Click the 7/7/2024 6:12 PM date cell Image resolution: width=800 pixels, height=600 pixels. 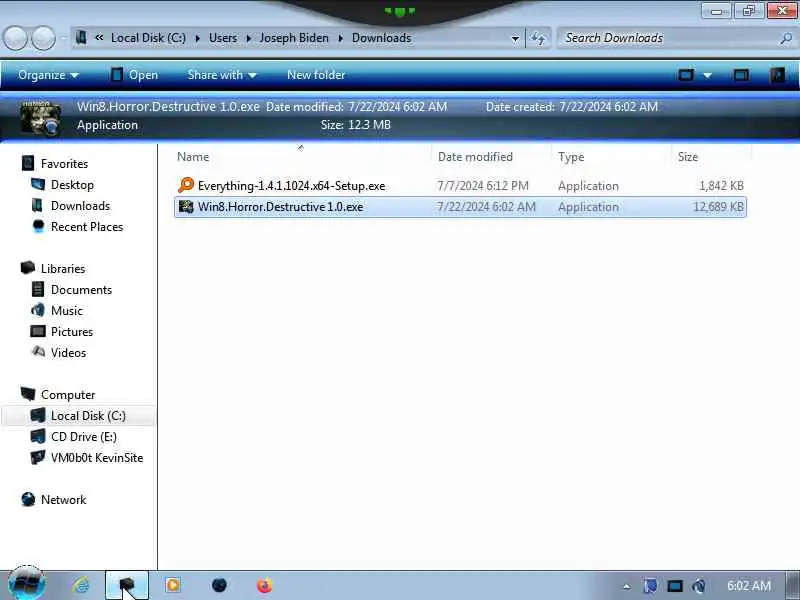click(483, 186)
